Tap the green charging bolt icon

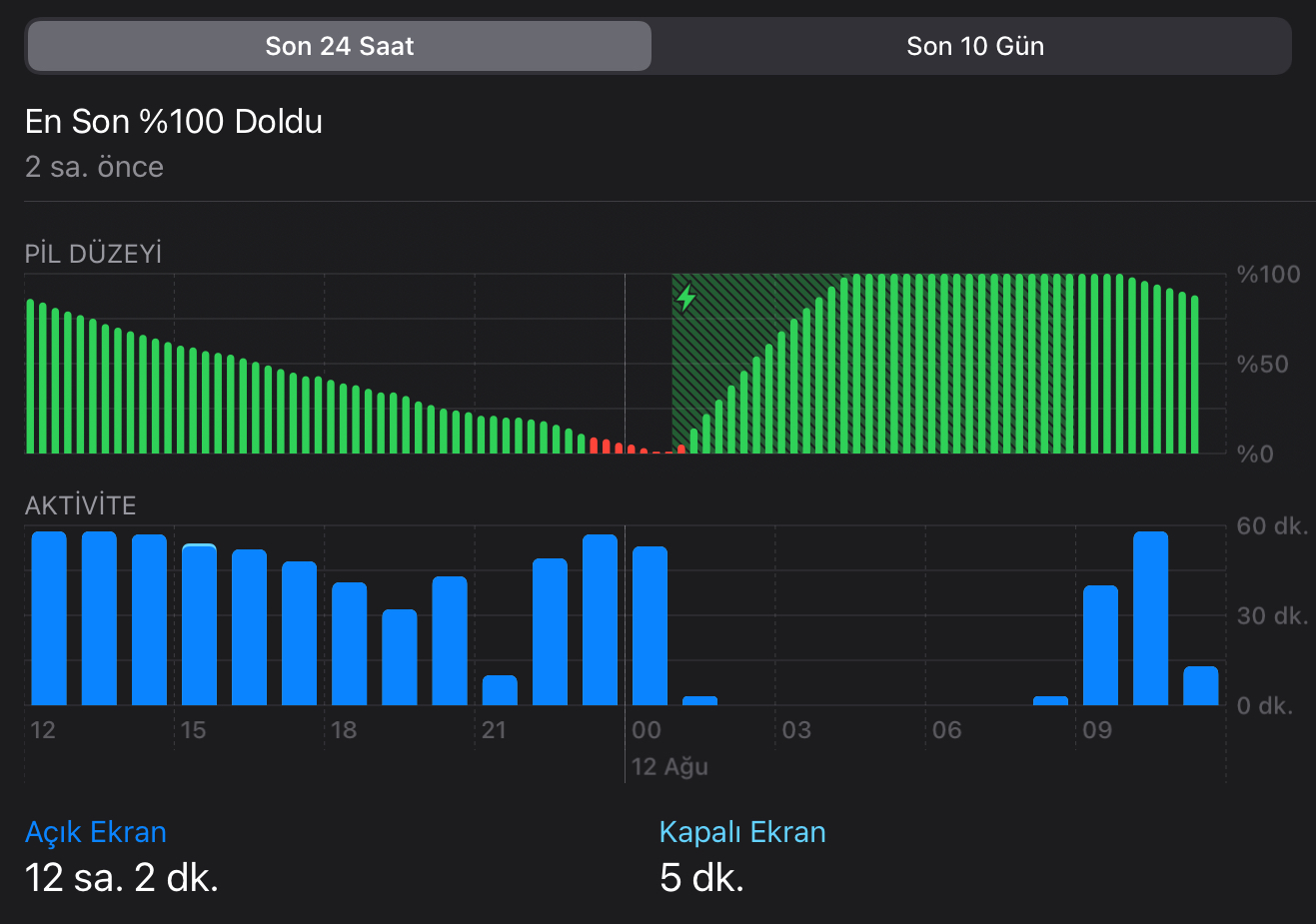[x=686, y=298]
